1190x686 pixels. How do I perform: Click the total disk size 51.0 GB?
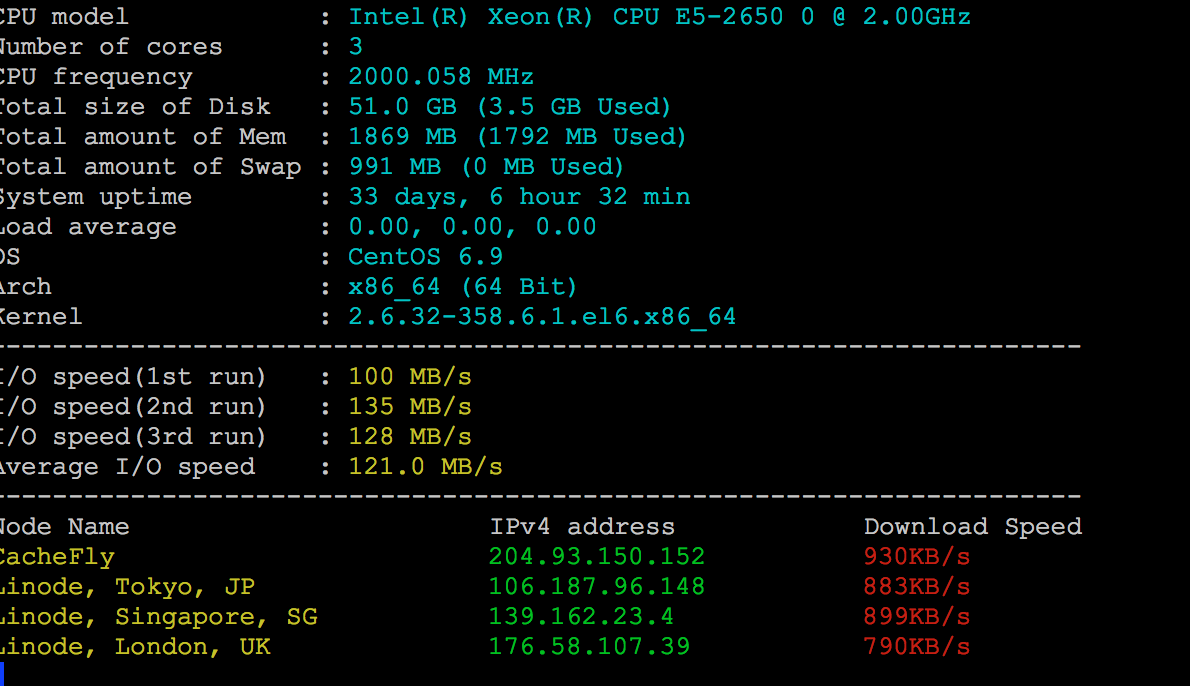[402, 107]
